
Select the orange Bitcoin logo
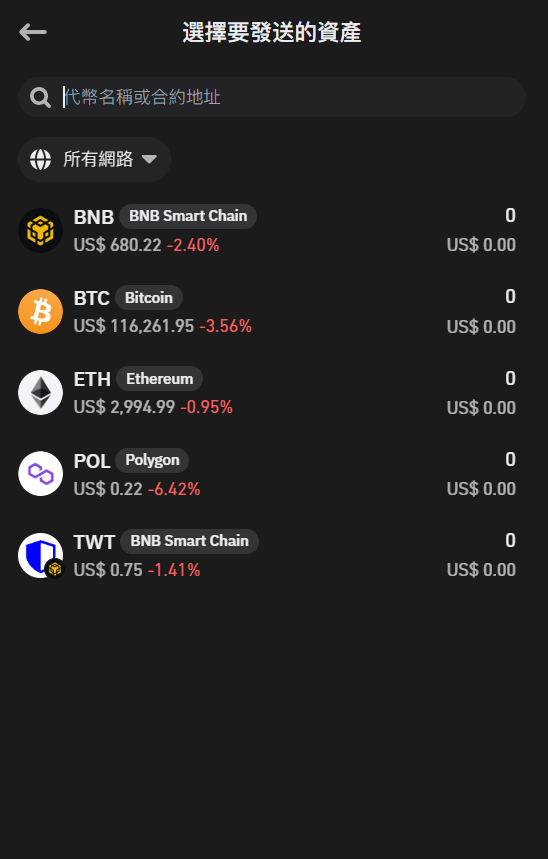point(41,311)
